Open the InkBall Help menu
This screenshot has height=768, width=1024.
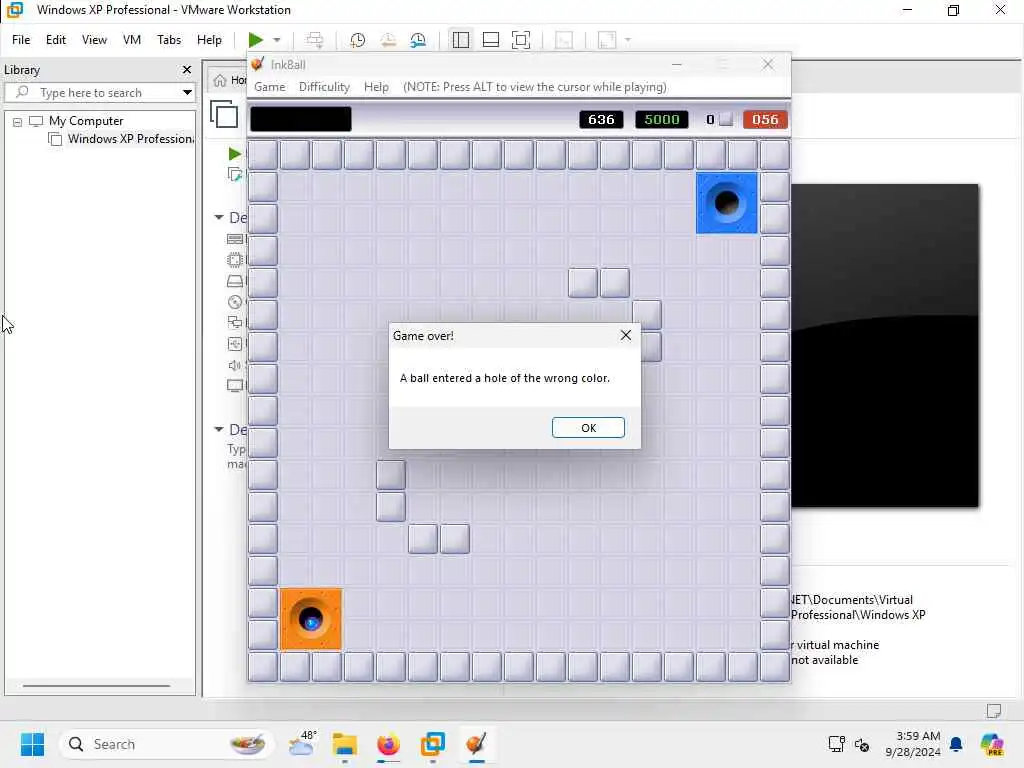376,87
